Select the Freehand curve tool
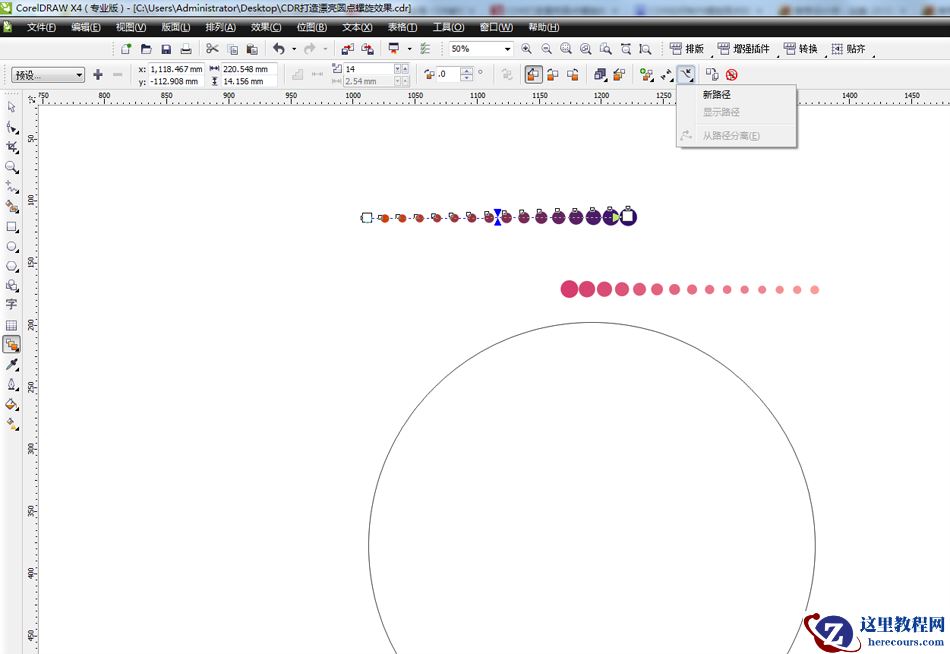950x654 pixels. pyautogui.click(x=12, y=187)
